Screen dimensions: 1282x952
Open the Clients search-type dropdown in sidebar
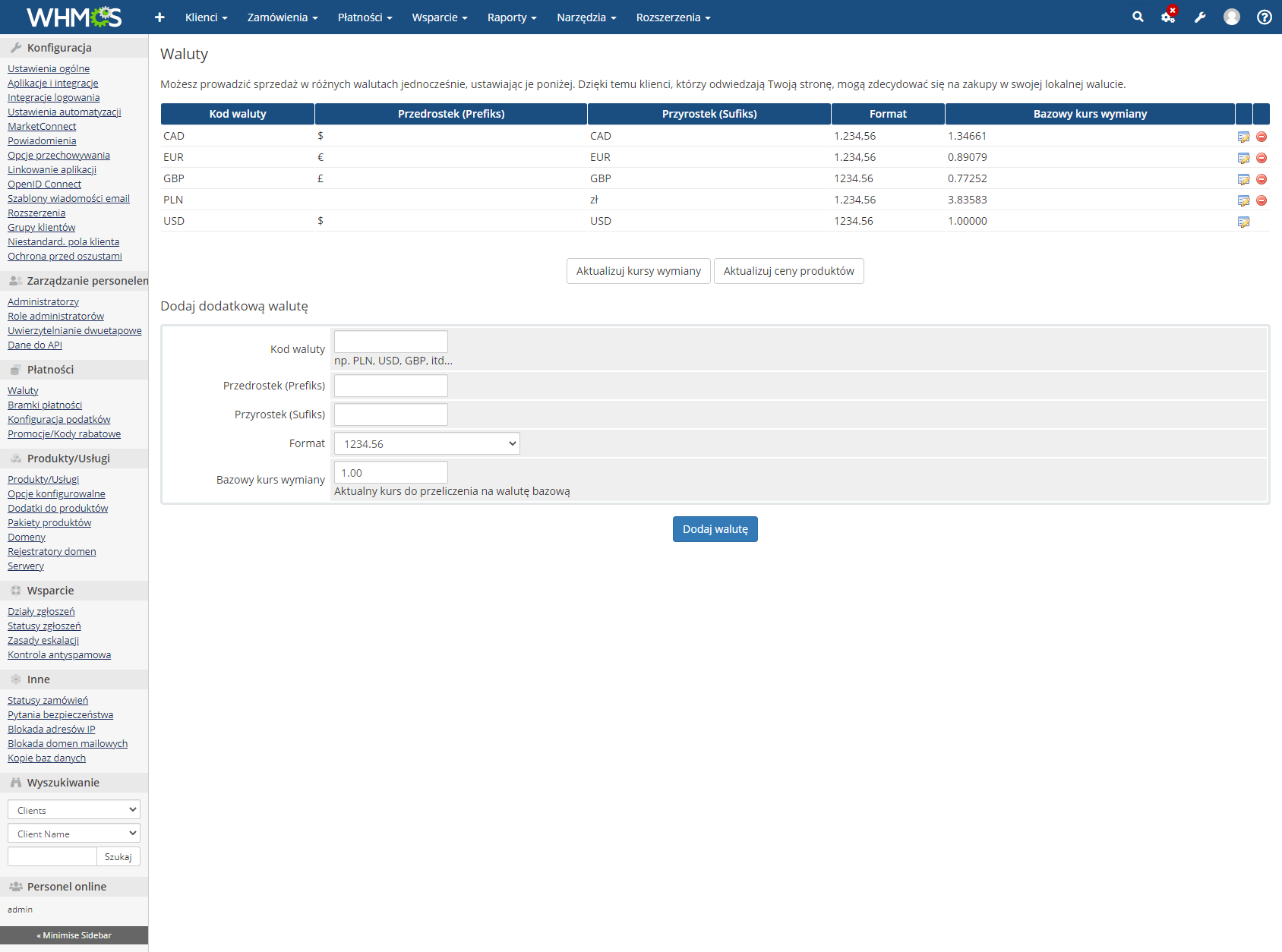tap(73, 809)
